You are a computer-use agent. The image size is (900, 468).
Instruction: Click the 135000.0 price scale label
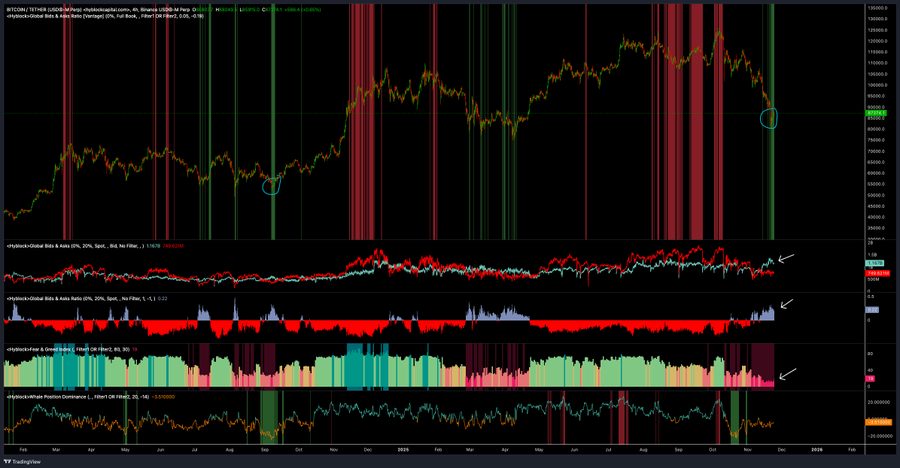(877, 8)
